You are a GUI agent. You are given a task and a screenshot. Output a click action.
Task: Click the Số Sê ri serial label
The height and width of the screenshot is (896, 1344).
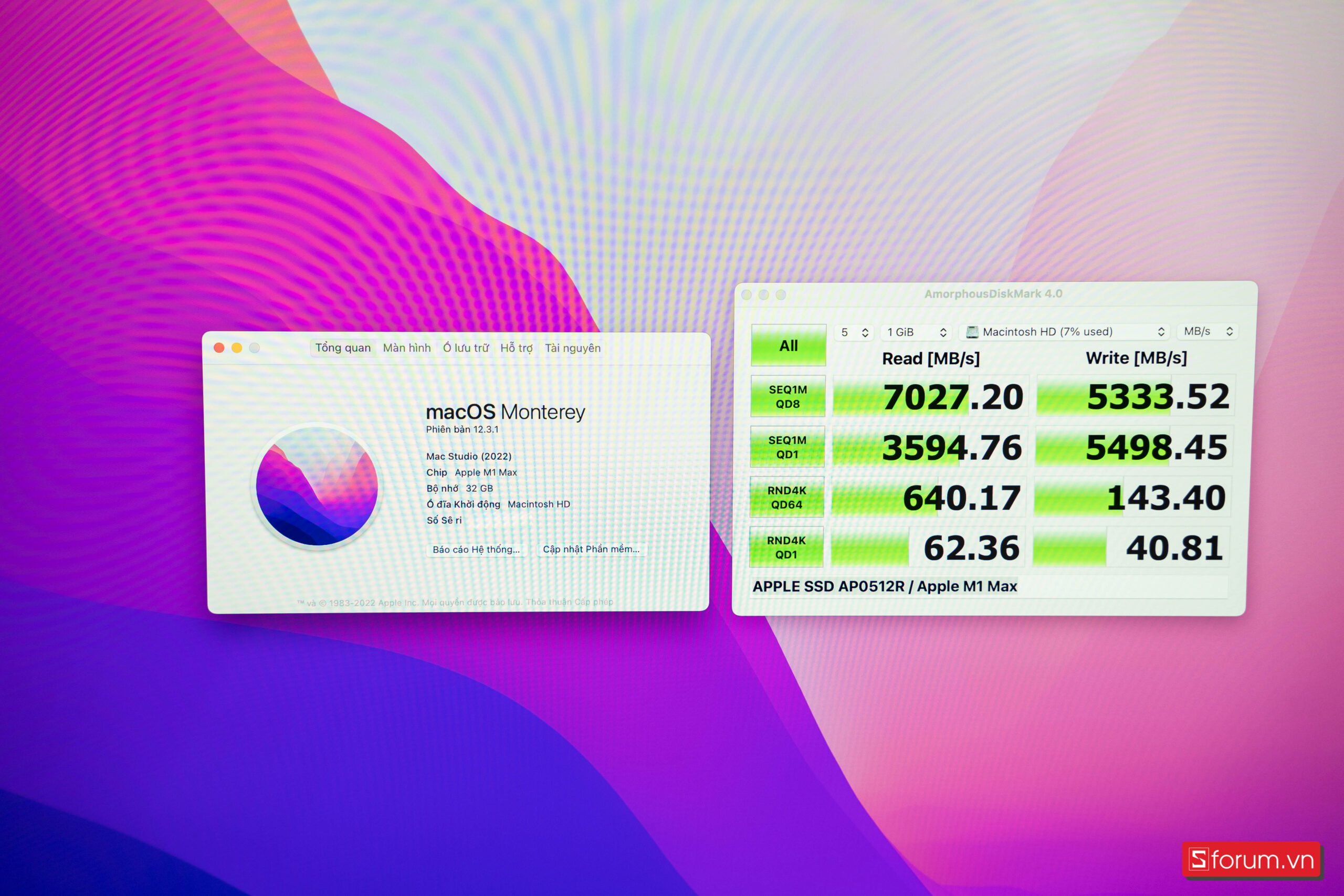[444, 520]
